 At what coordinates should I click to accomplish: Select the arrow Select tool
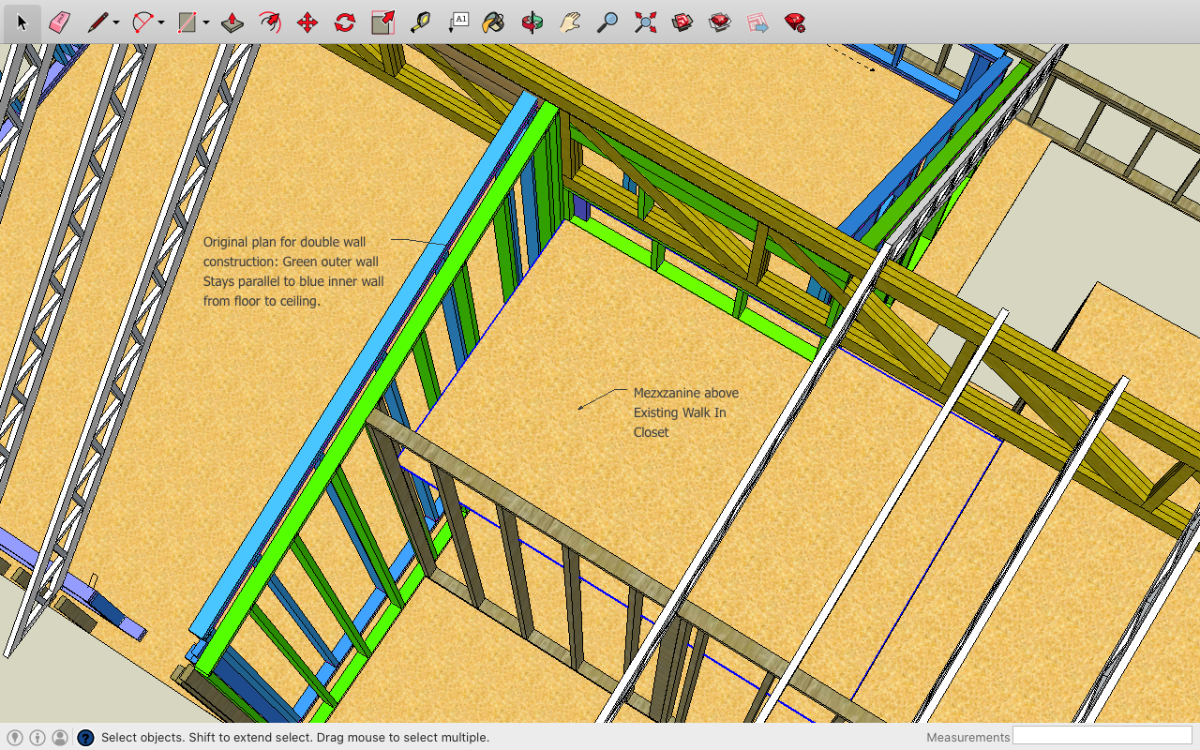coord(22,22)
